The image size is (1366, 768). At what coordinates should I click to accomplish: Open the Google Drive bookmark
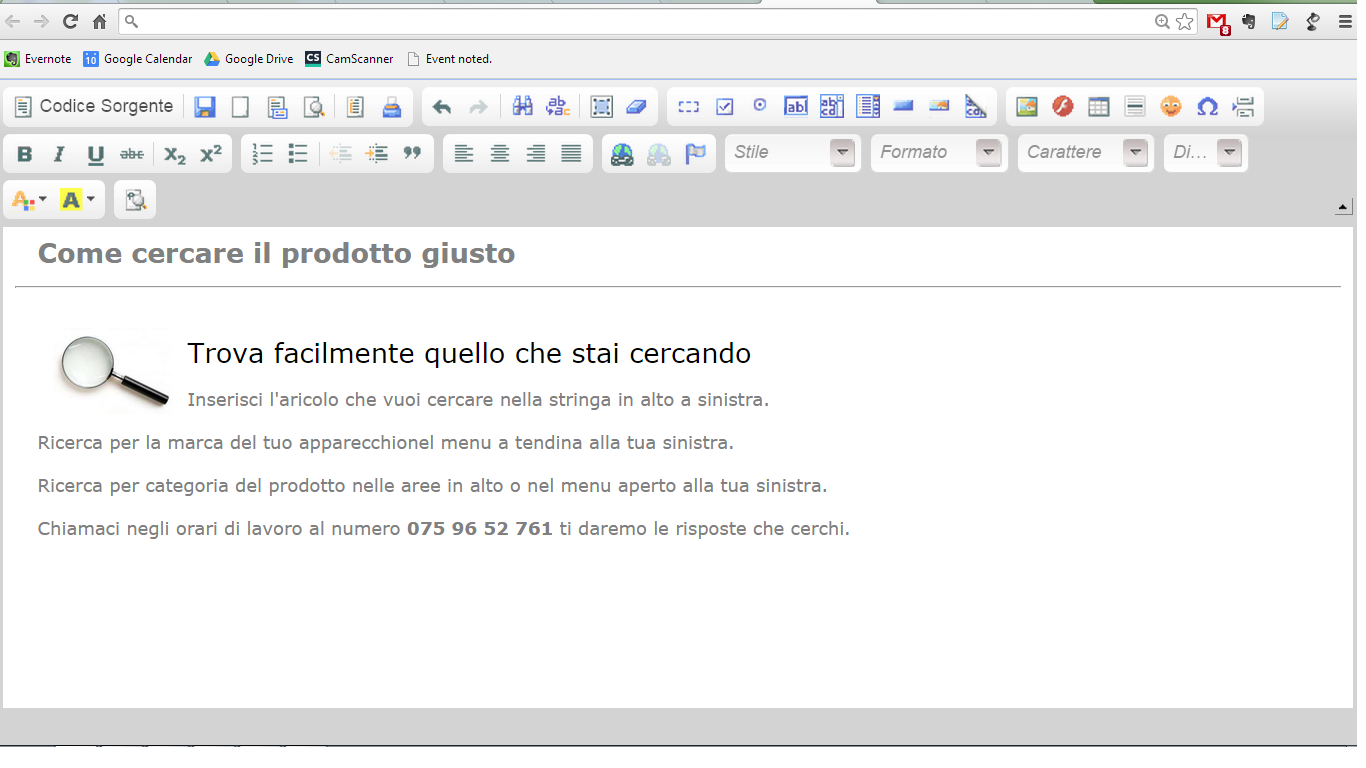(x=249, y=59)
